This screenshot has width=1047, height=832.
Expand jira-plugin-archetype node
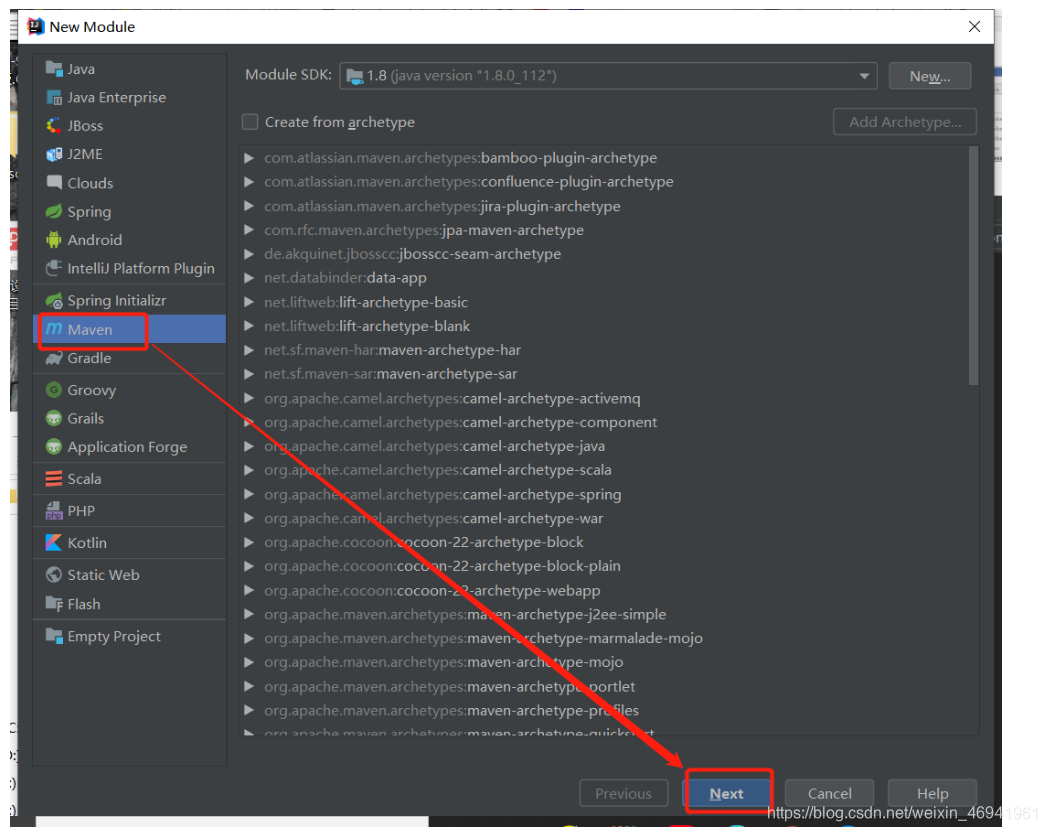[249, 206]
